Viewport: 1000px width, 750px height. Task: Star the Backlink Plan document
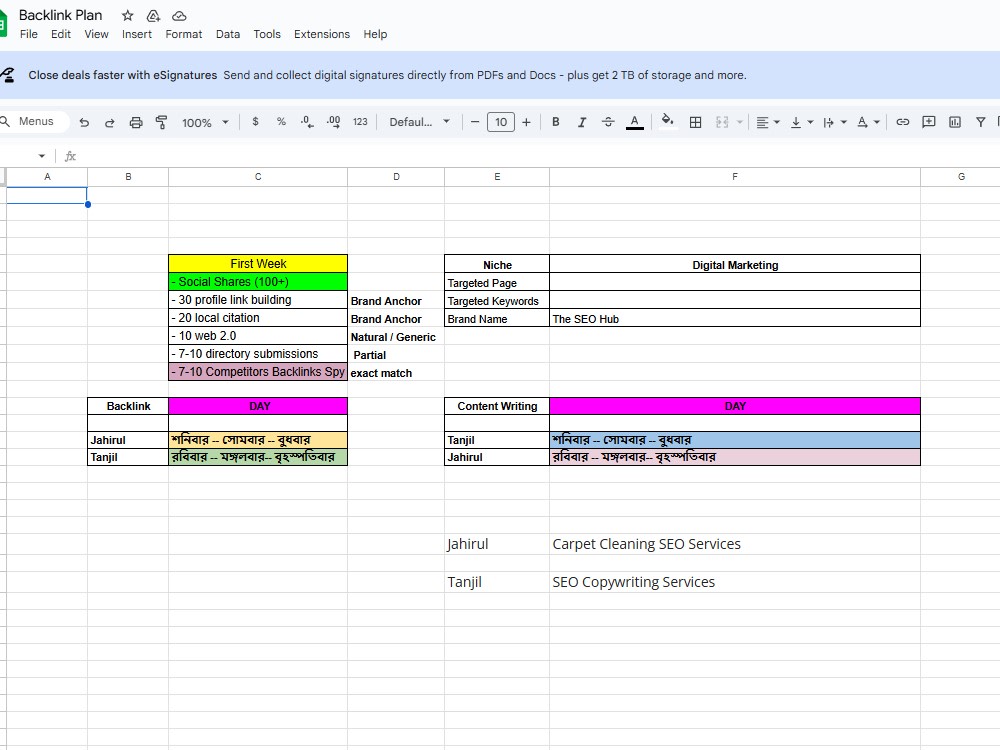(127, 16)
